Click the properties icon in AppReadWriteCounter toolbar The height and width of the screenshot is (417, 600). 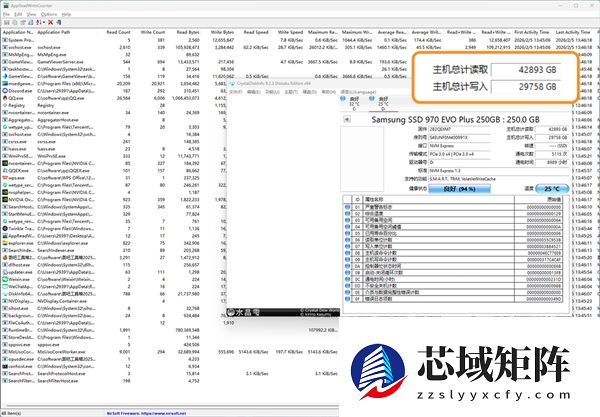pyautogui.click(x=23, y=23)
